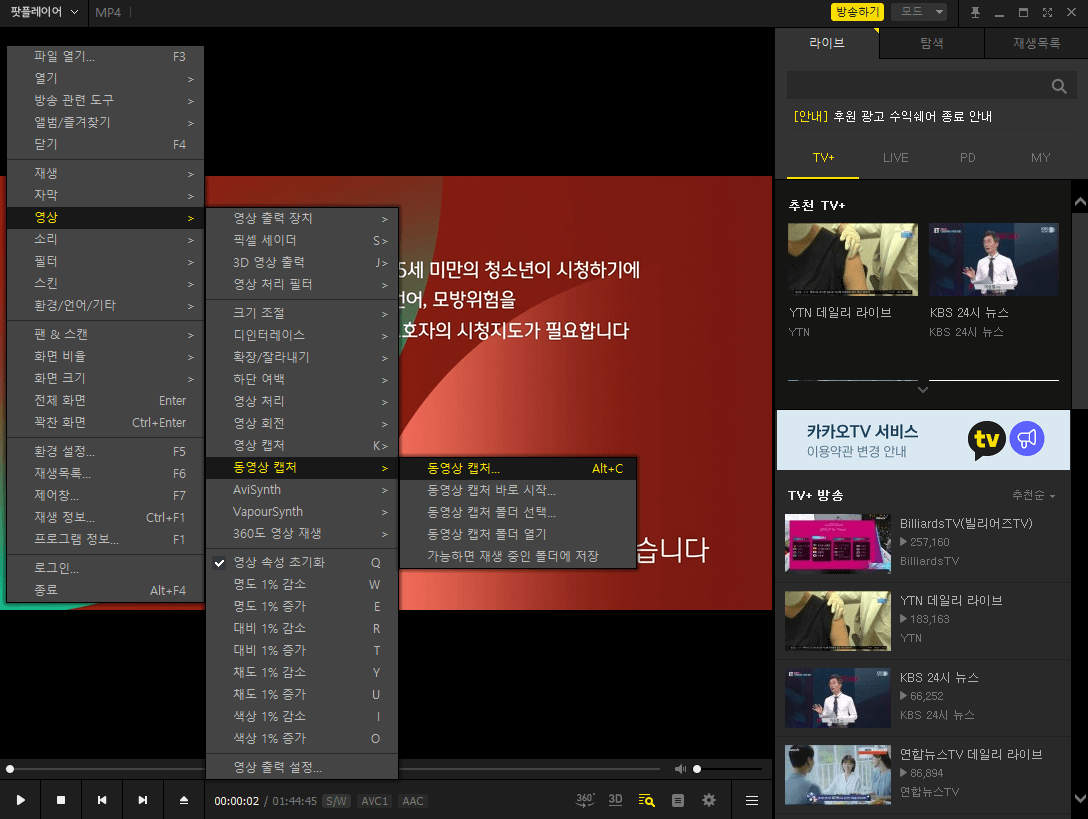Viewport: 1088px width, 819px height.
Task: Open the settings gear icon
Action: tap(708, 800)
